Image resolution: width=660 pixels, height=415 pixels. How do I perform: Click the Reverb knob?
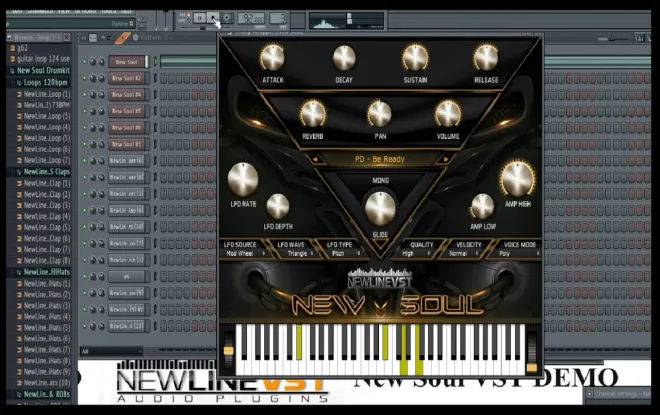click(x=312, y=114)
